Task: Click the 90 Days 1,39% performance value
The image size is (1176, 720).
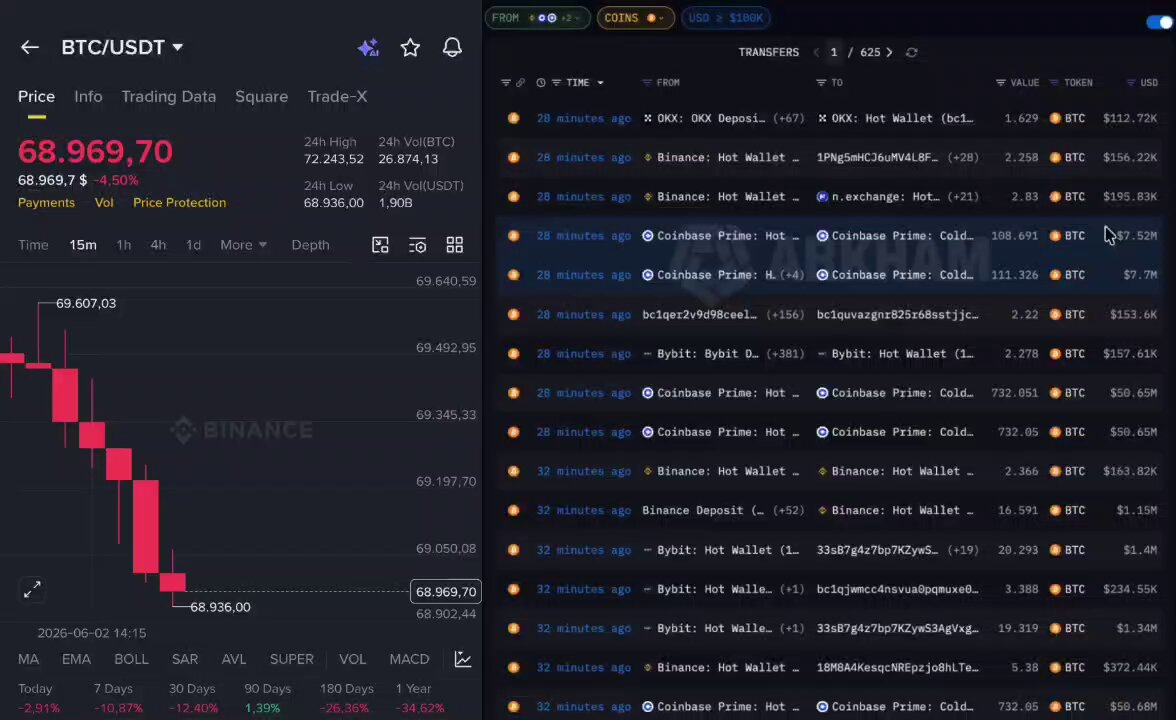Action: click(x=262, y=708)
